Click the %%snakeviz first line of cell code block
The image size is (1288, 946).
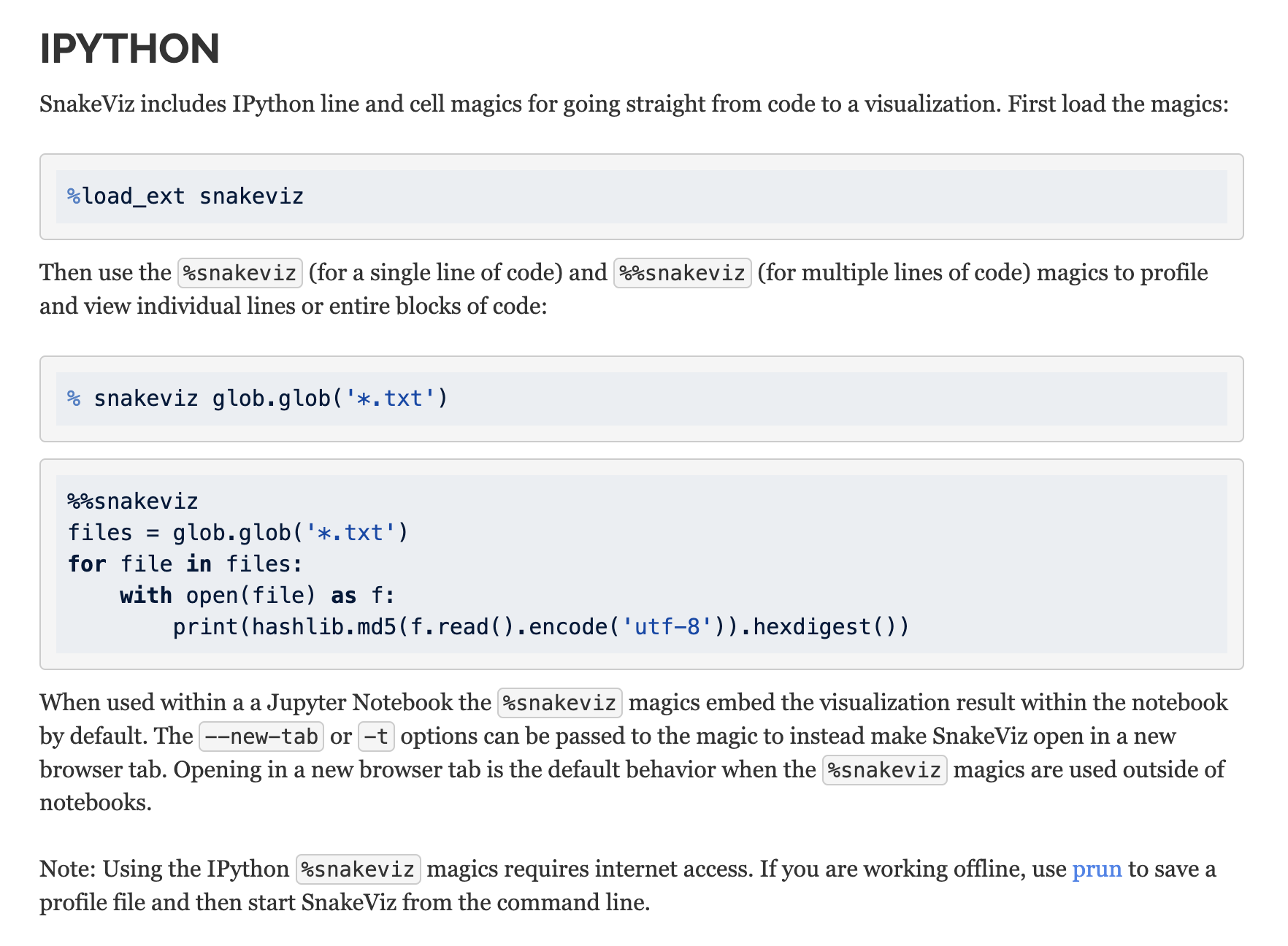(x=133, y=501)
